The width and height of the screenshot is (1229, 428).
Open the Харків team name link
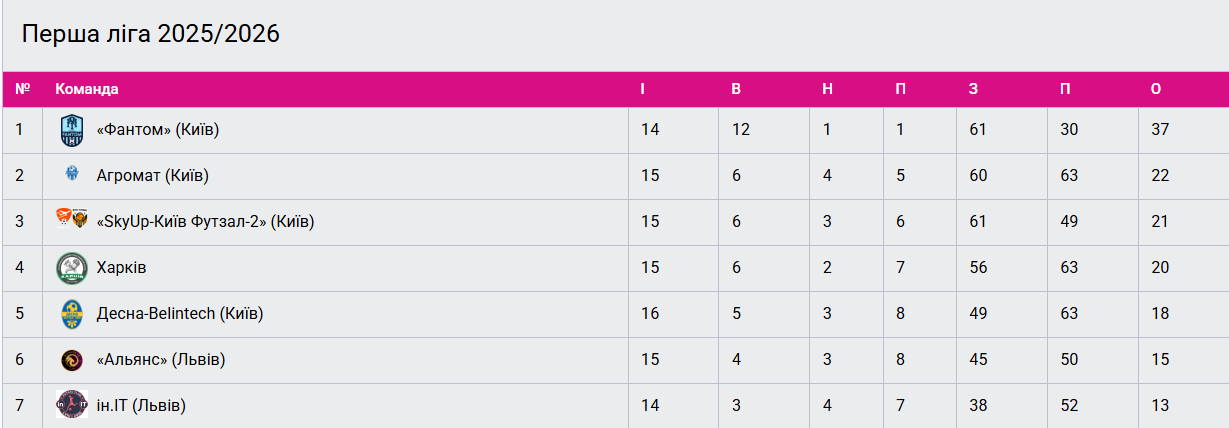pyautogui.click(x=121, y=268)
